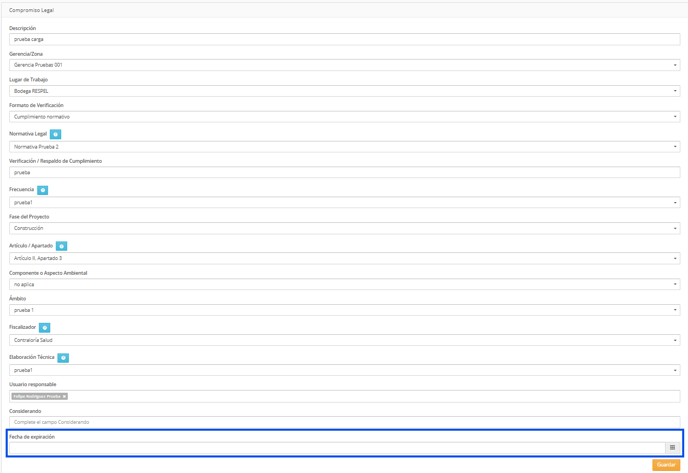Click the help icon beside Elaboración Técnica

point(63,358)
